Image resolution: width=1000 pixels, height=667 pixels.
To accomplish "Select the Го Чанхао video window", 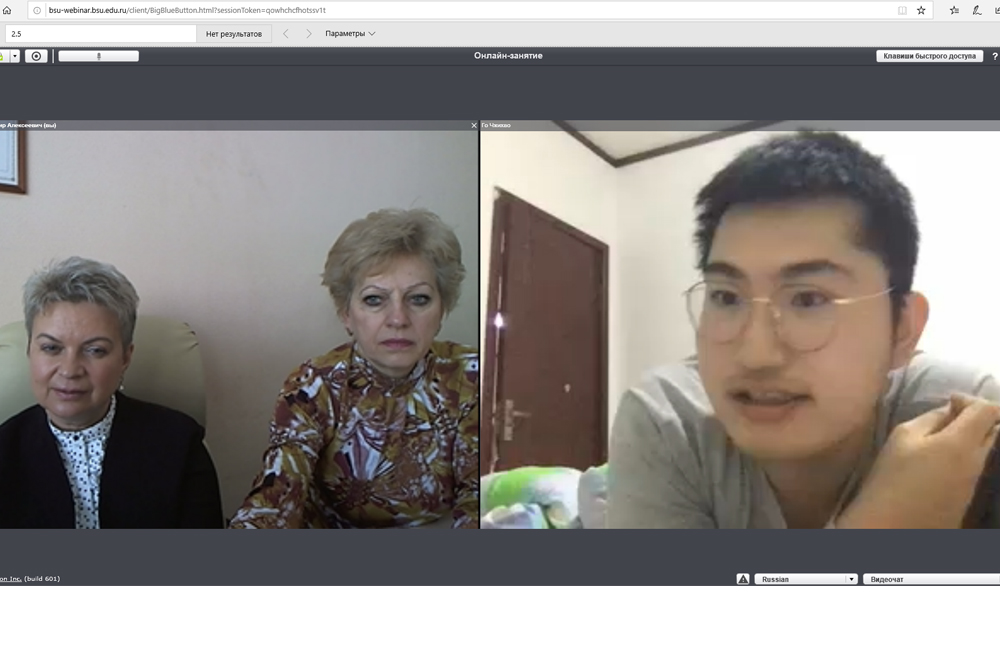I will [740, 330].
